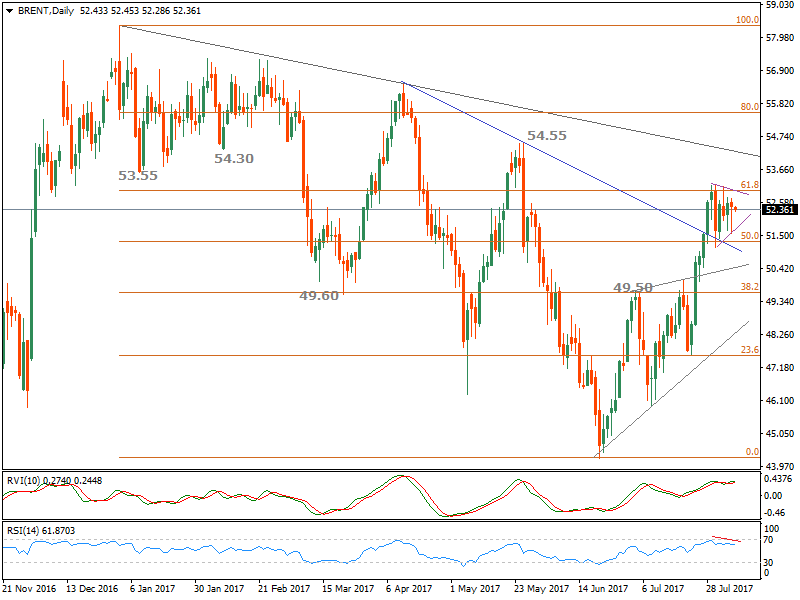Screen dimensions: 800x600
Task: Click the 21 Nov 2016 date label
Action: pyautogui.click(x=29, y=588)
